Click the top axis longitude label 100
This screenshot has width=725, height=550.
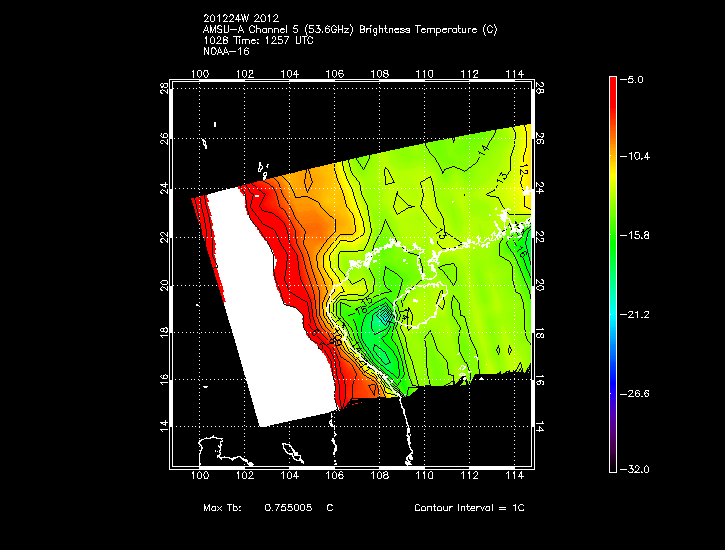(199, 73)
